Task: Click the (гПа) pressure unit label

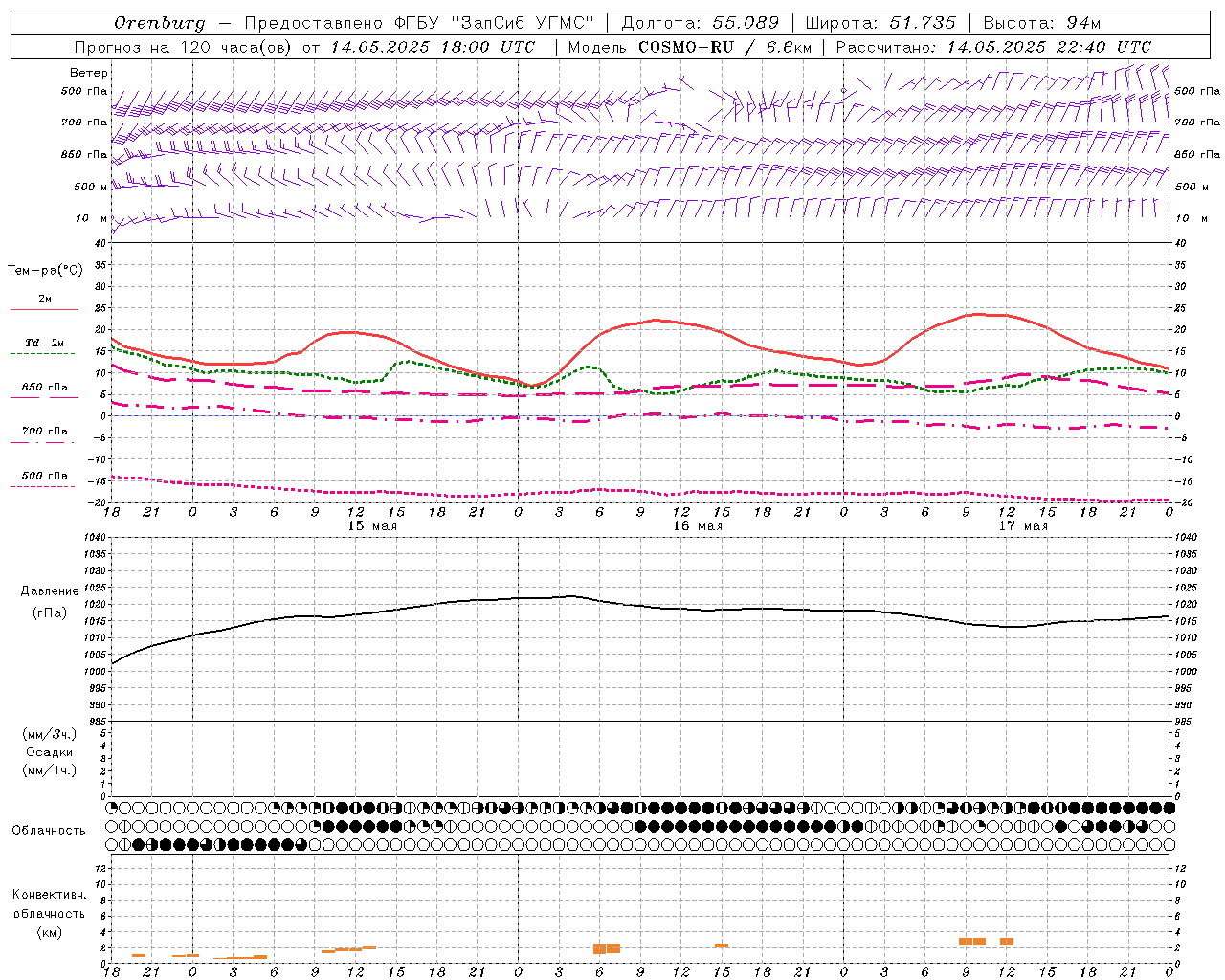Action: (x=50, y=613)
